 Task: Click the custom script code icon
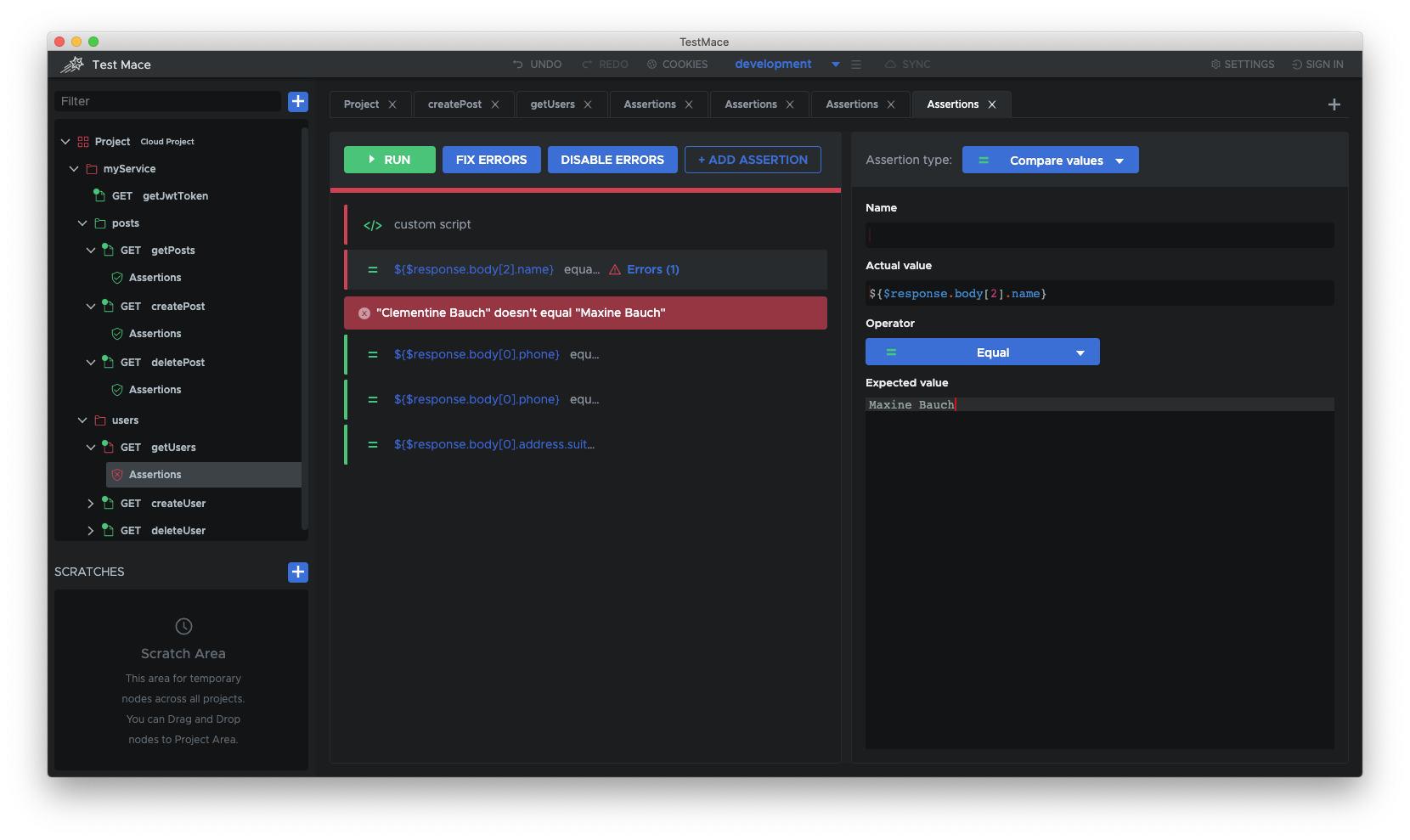373,225
